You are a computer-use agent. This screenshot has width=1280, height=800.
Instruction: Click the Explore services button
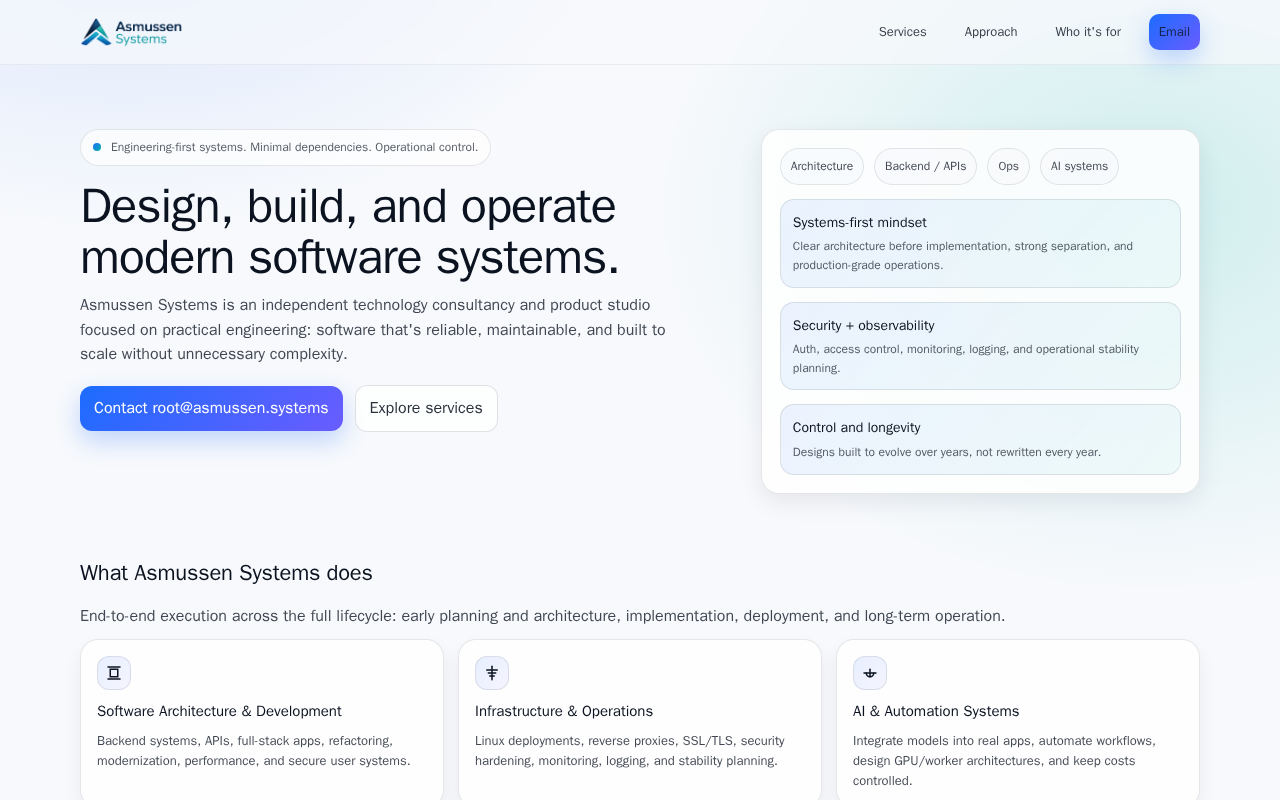tap(426, 408)
